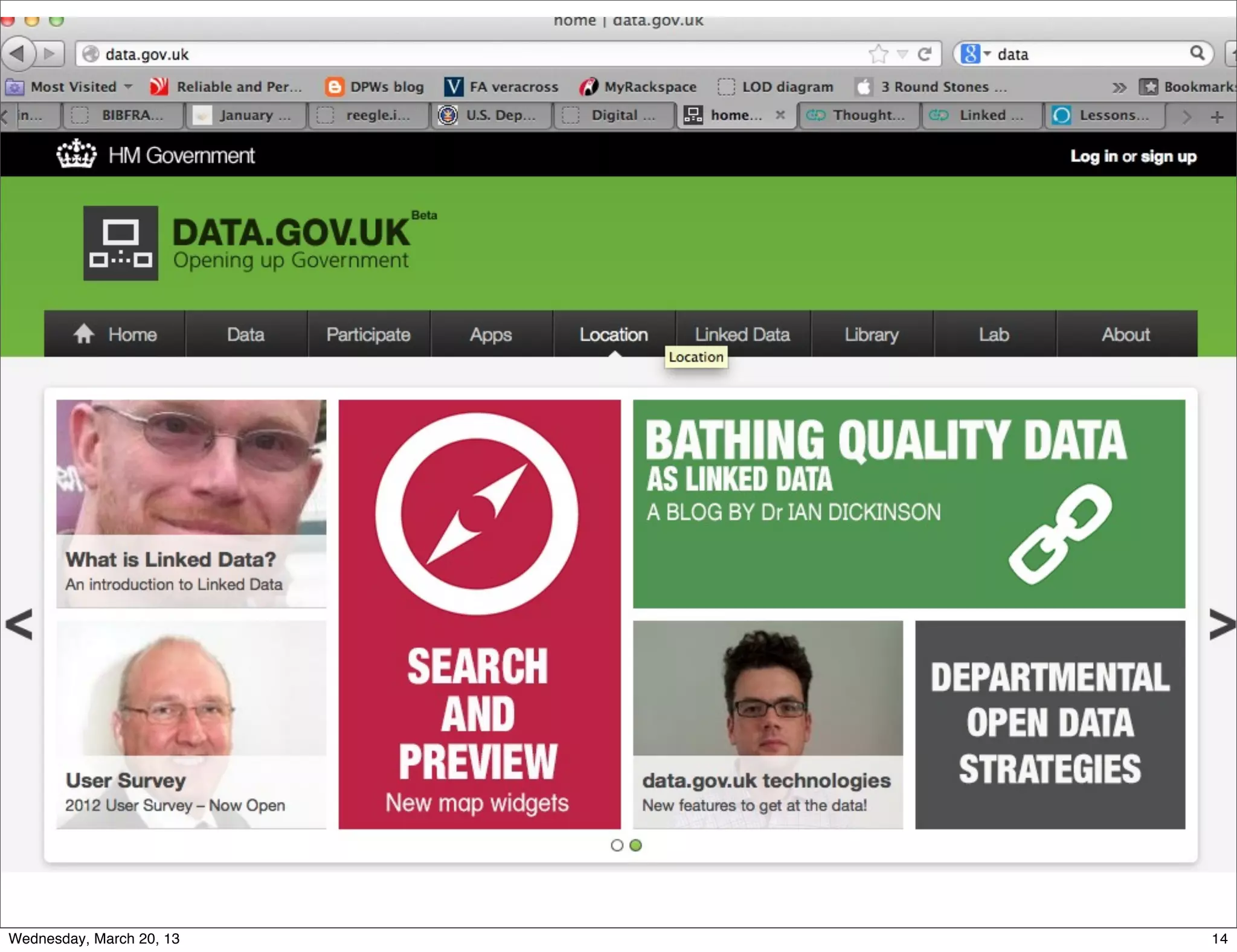
Task: Go to next carousel slide arrow
Action: click(x=1221, y=625)
